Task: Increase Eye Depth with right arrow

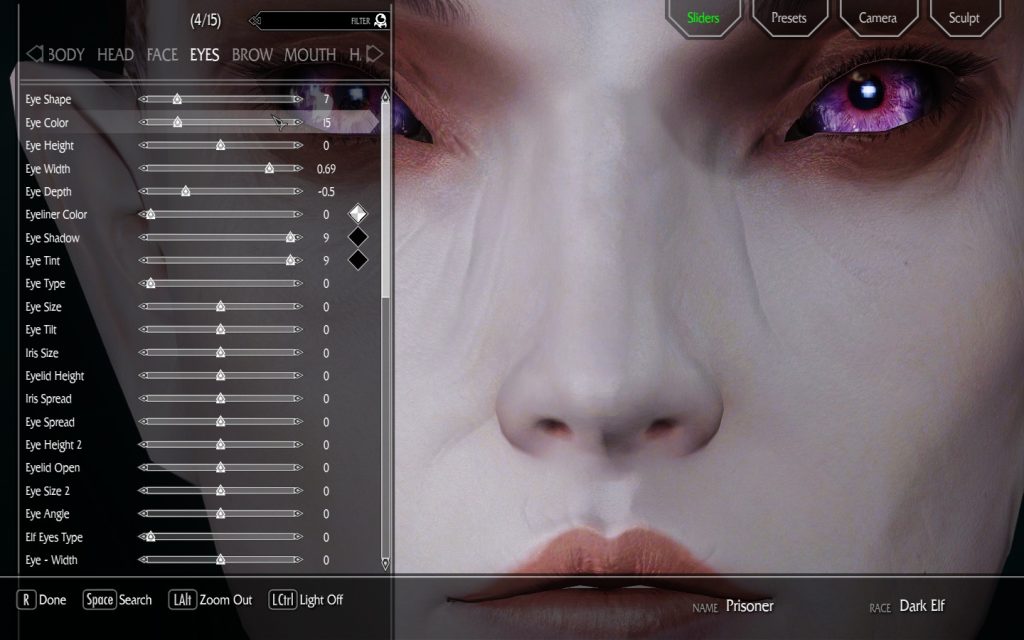Action: (x=298, y=191)
